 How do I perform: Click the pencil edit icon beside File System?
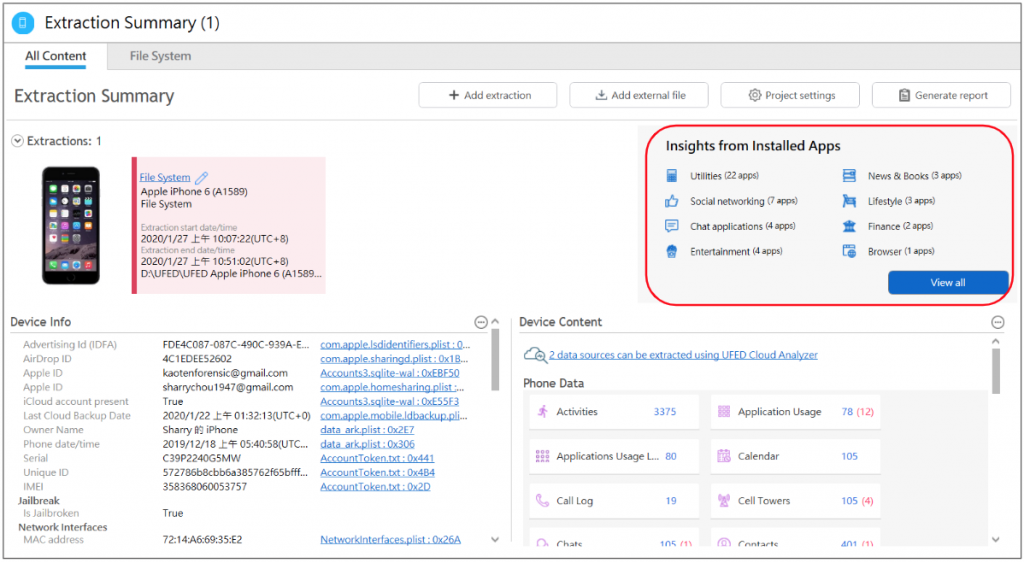point(202,177)
